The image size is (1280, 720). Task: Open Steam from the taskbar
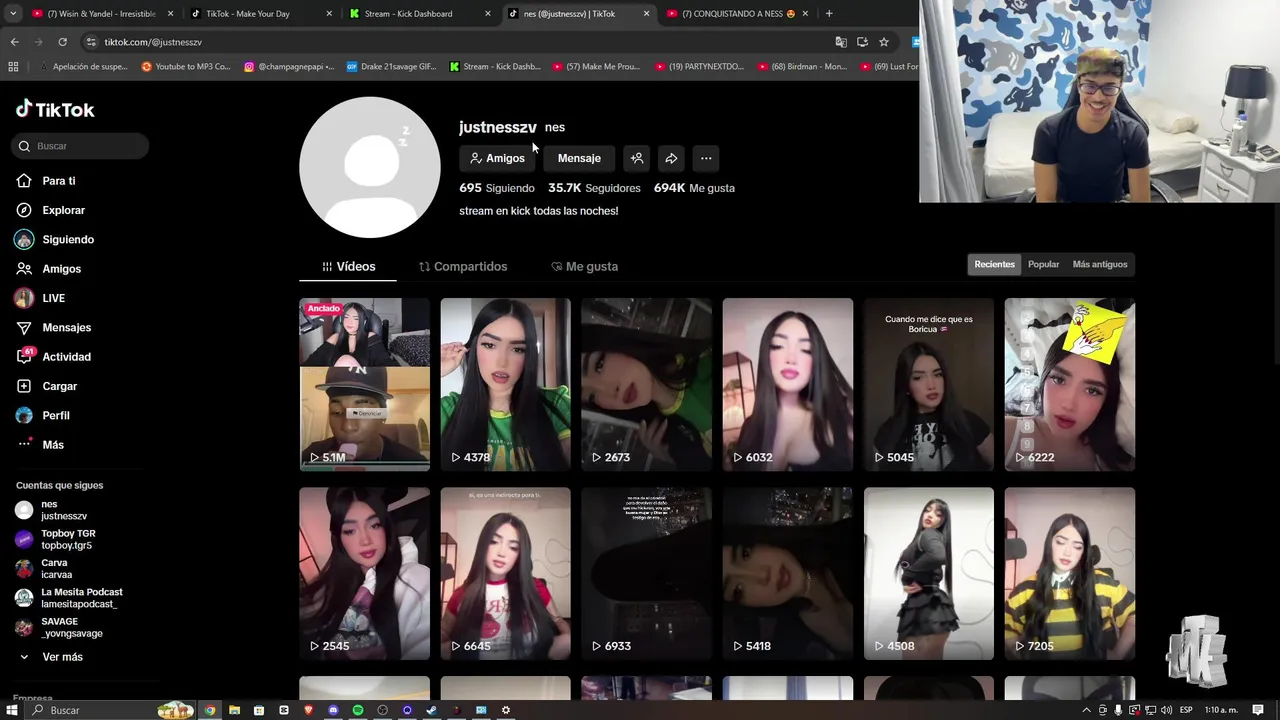coord(432,710)
